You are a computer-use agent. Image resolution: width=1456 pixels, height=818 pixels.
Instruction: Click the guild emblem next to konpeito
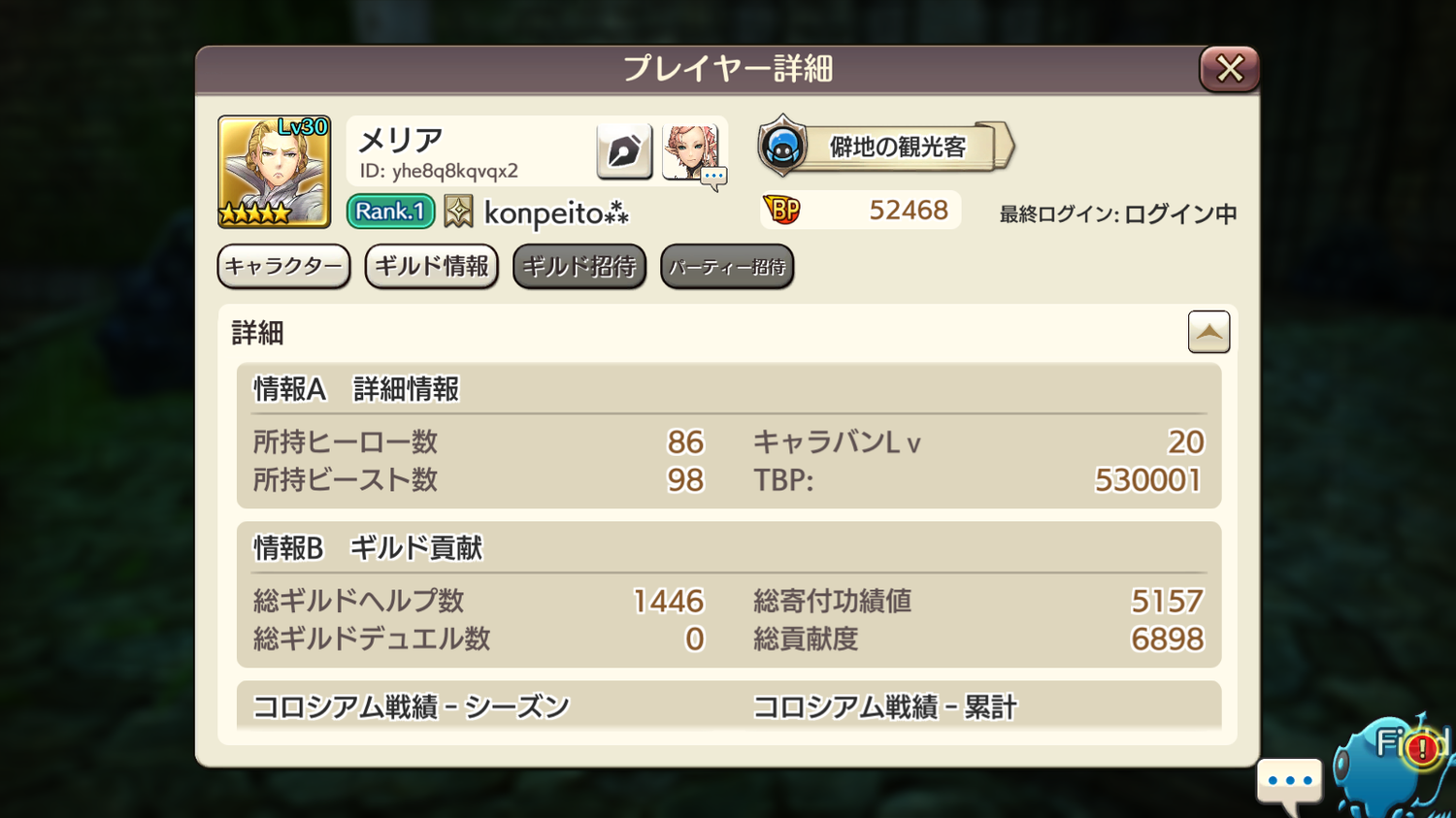click(458, 212)
